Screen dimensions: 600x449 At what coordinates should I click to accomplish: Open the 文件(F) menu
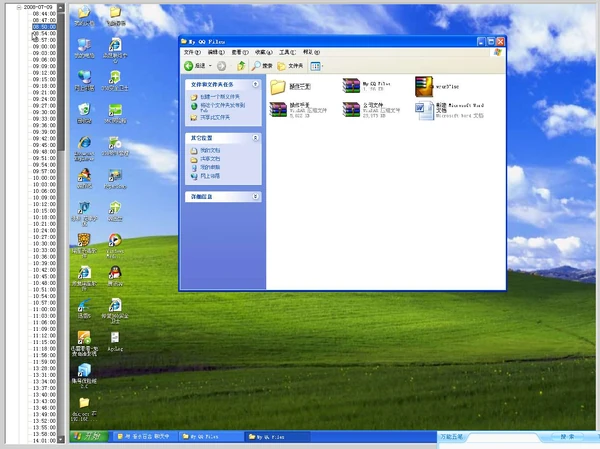(192, 52)
